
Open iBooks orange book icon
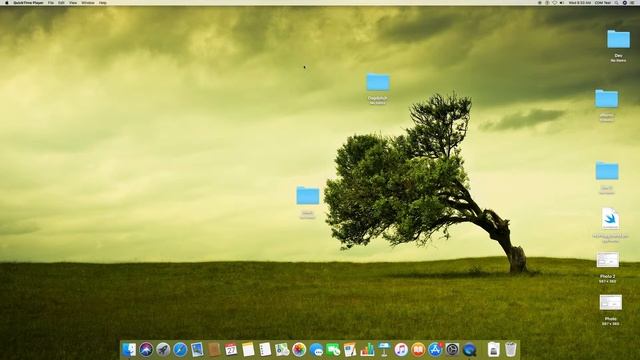click(418, 350)
